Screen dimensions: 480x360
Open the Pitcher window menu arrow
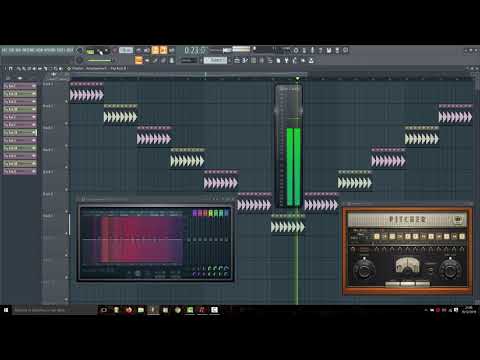point(349,204)
